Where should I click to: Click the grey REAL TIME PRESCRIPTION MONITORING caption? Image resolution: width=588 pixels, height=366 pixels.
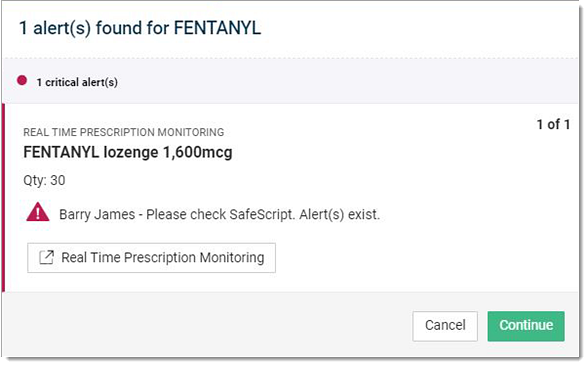[123, 132]
